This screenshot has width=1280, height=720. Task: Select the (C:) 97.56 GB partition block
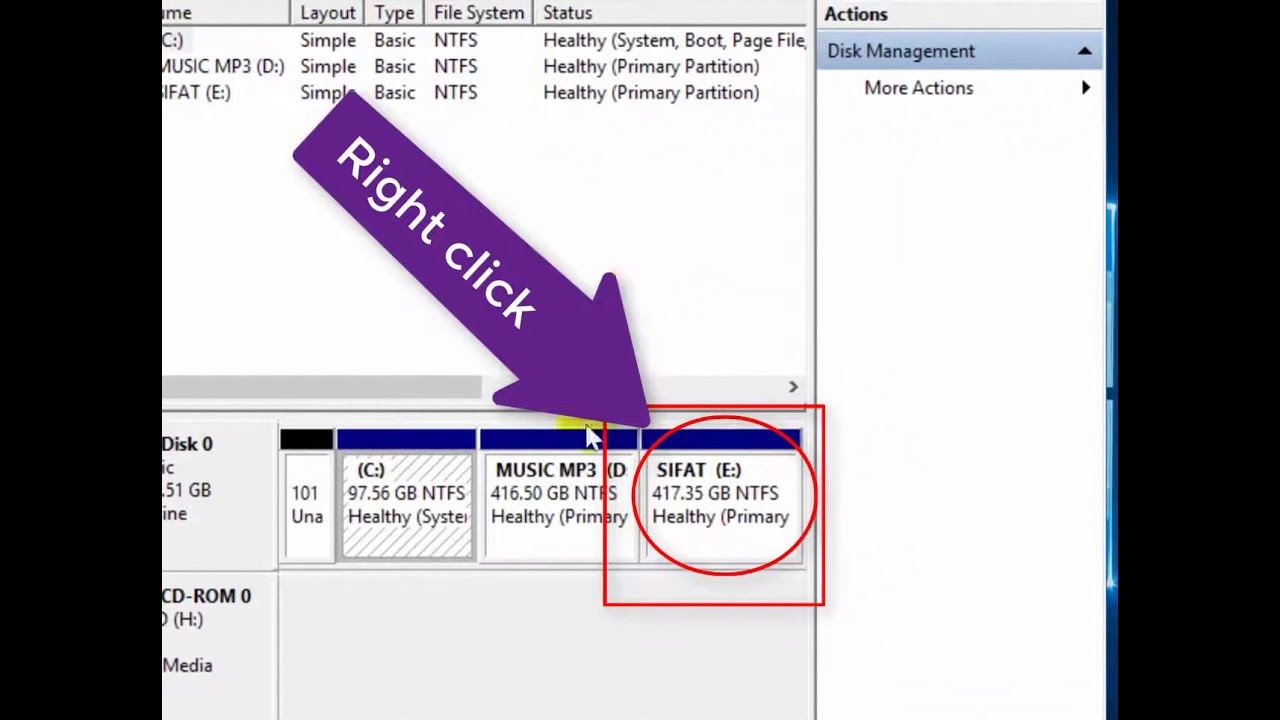pyautogui.click(x=407, y=496)
